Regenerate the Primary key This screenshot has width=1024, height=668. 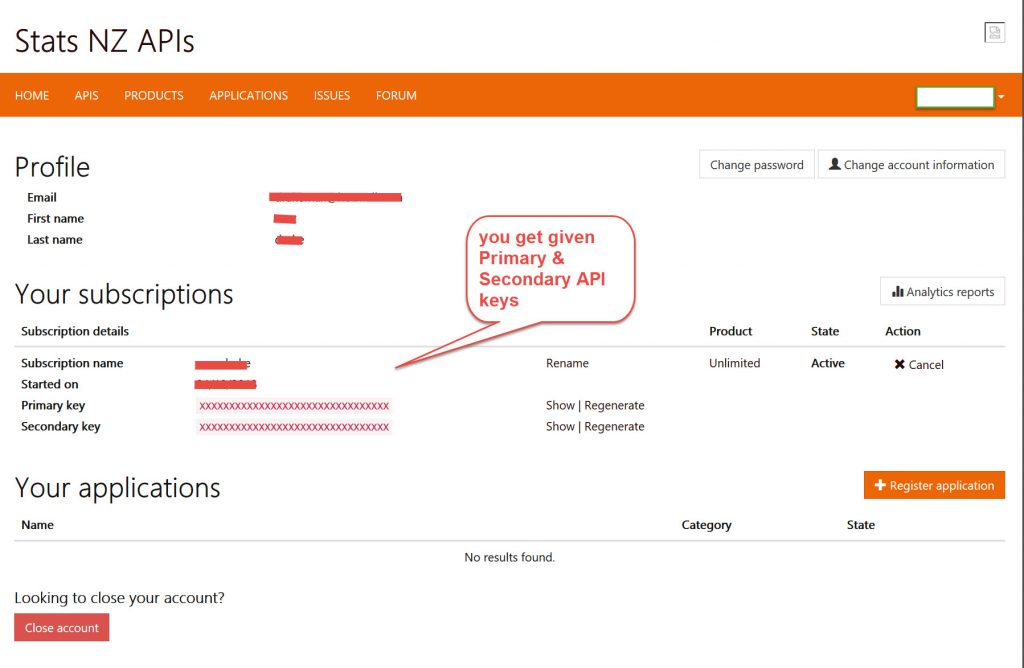click(614, 405)
